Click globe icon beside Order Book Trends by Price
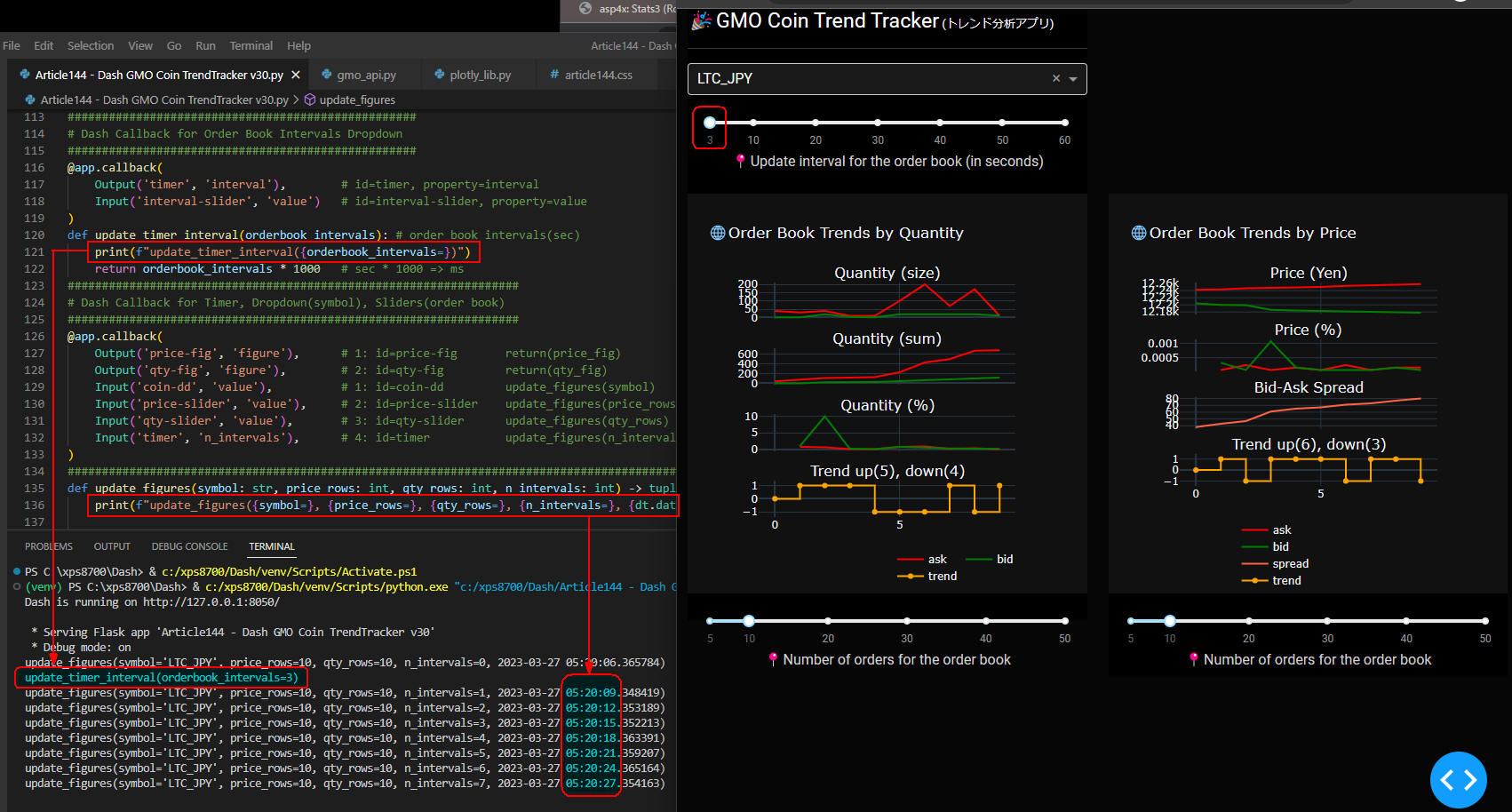 1139,233
